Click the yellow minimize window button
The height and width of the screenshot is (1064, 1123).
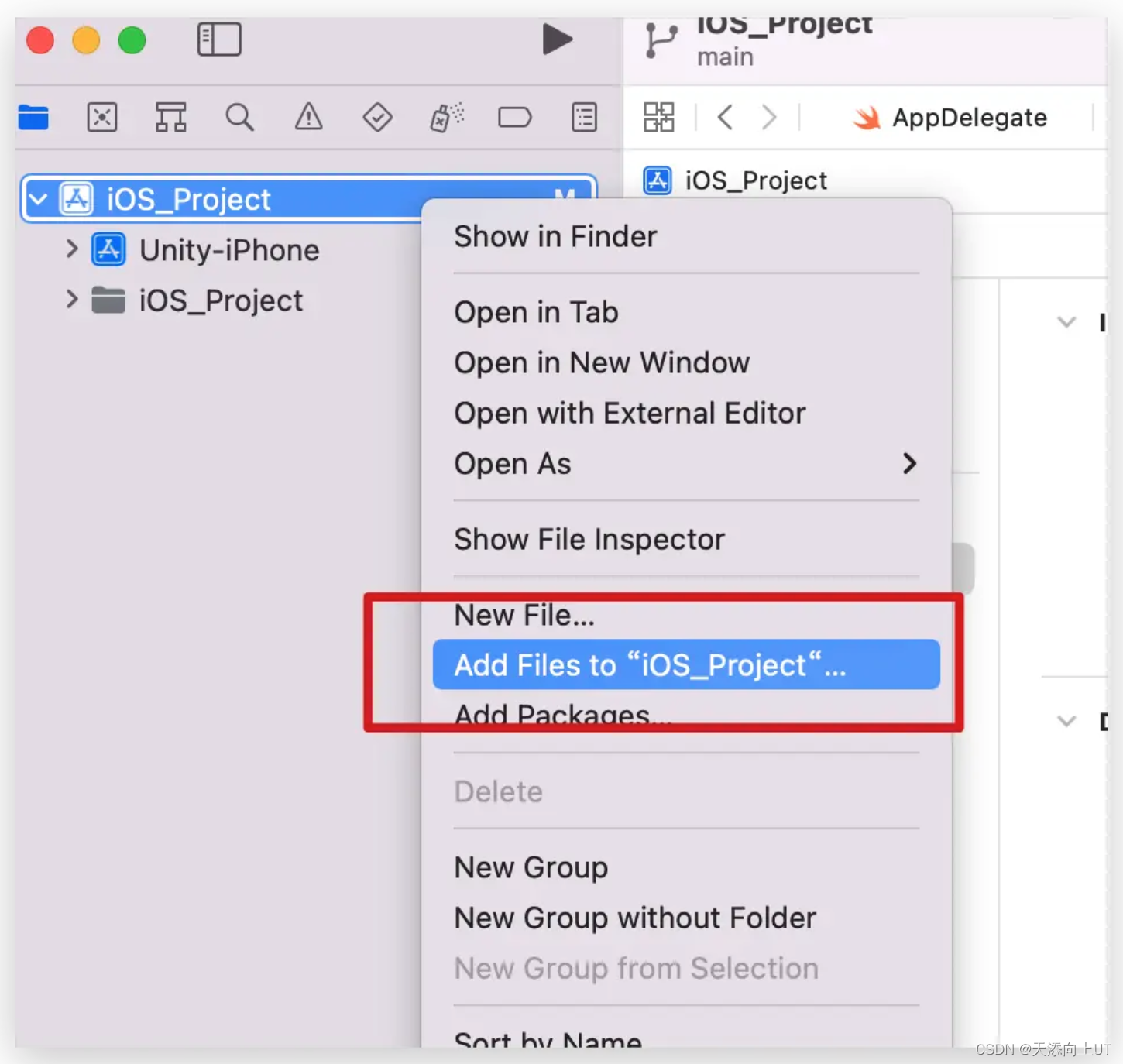(86, 40)
